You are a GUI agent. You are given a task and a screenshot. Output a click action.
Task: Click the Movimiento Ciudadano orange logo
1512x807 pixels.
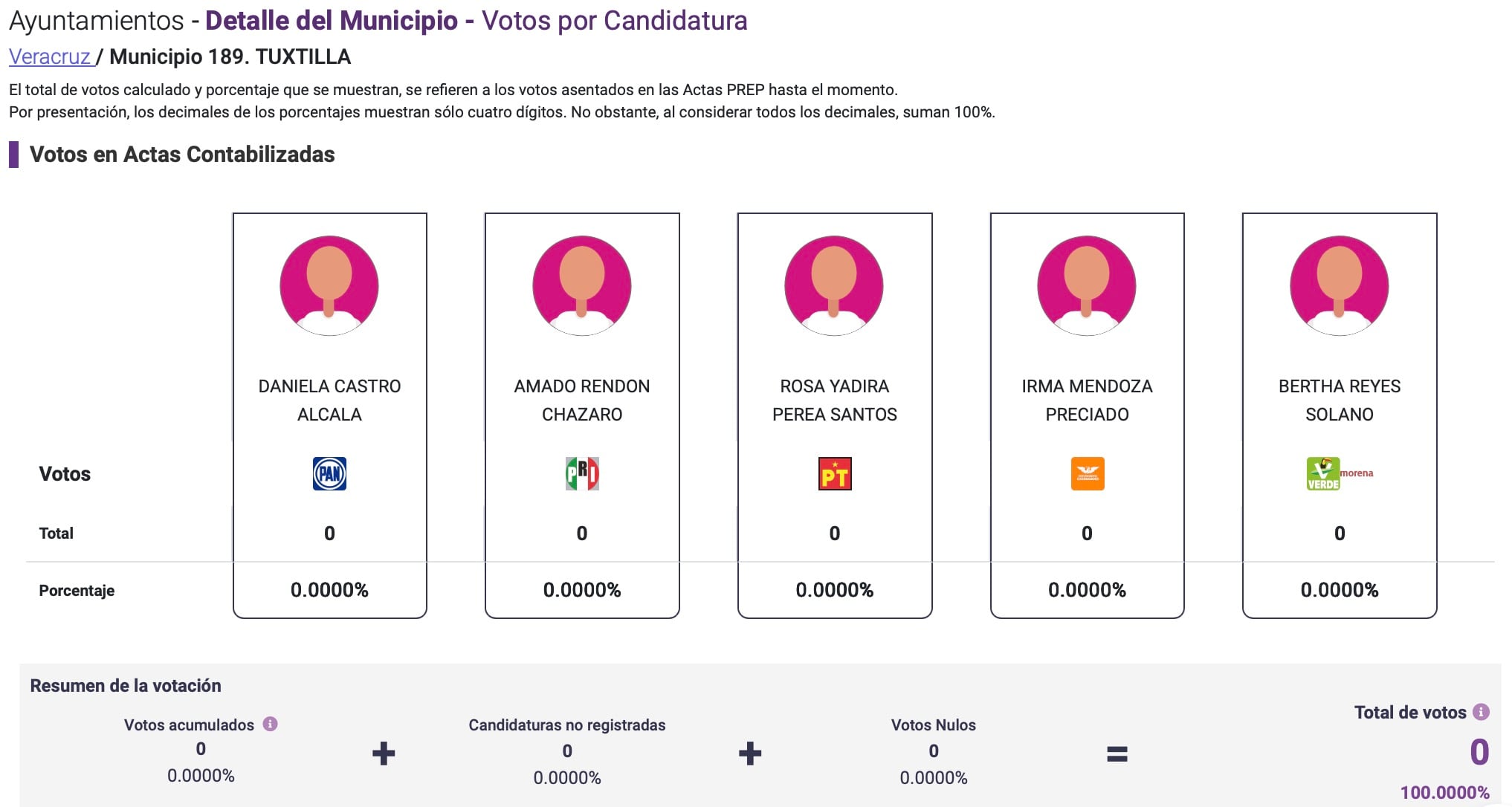(x=1087, y=473)
